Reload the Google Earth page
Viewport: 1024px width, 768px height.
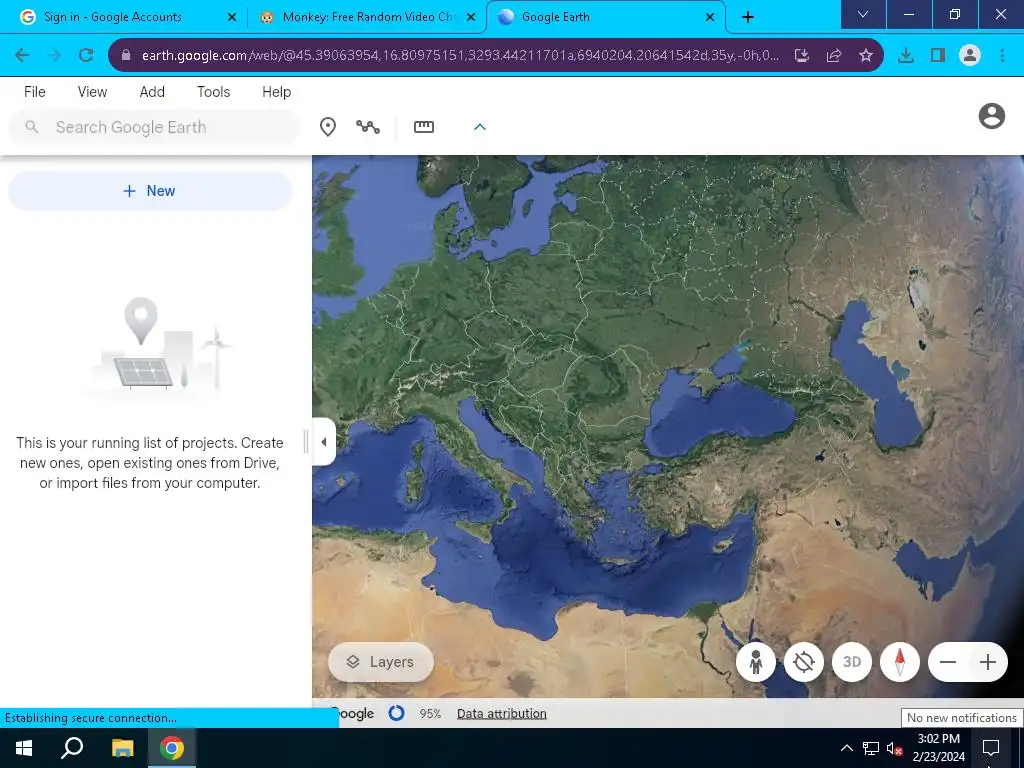(86, 56)
